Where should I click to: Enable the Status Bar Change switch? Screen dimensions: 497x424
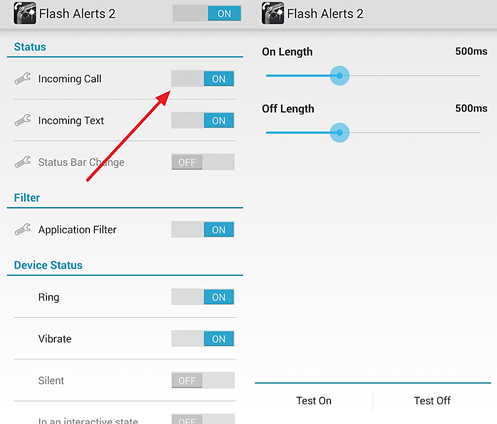[x=203, y=162]
